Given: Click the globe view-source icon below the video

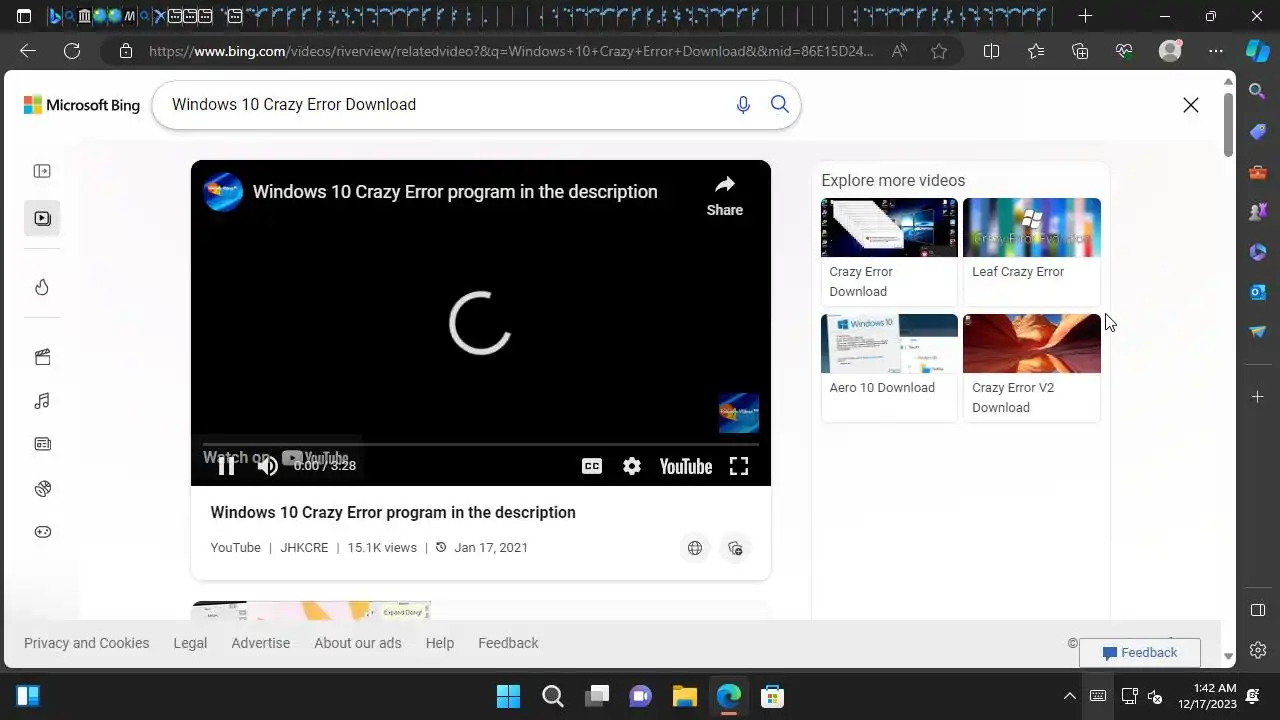Looking at the screenshot, I should [x=695, y=548].
